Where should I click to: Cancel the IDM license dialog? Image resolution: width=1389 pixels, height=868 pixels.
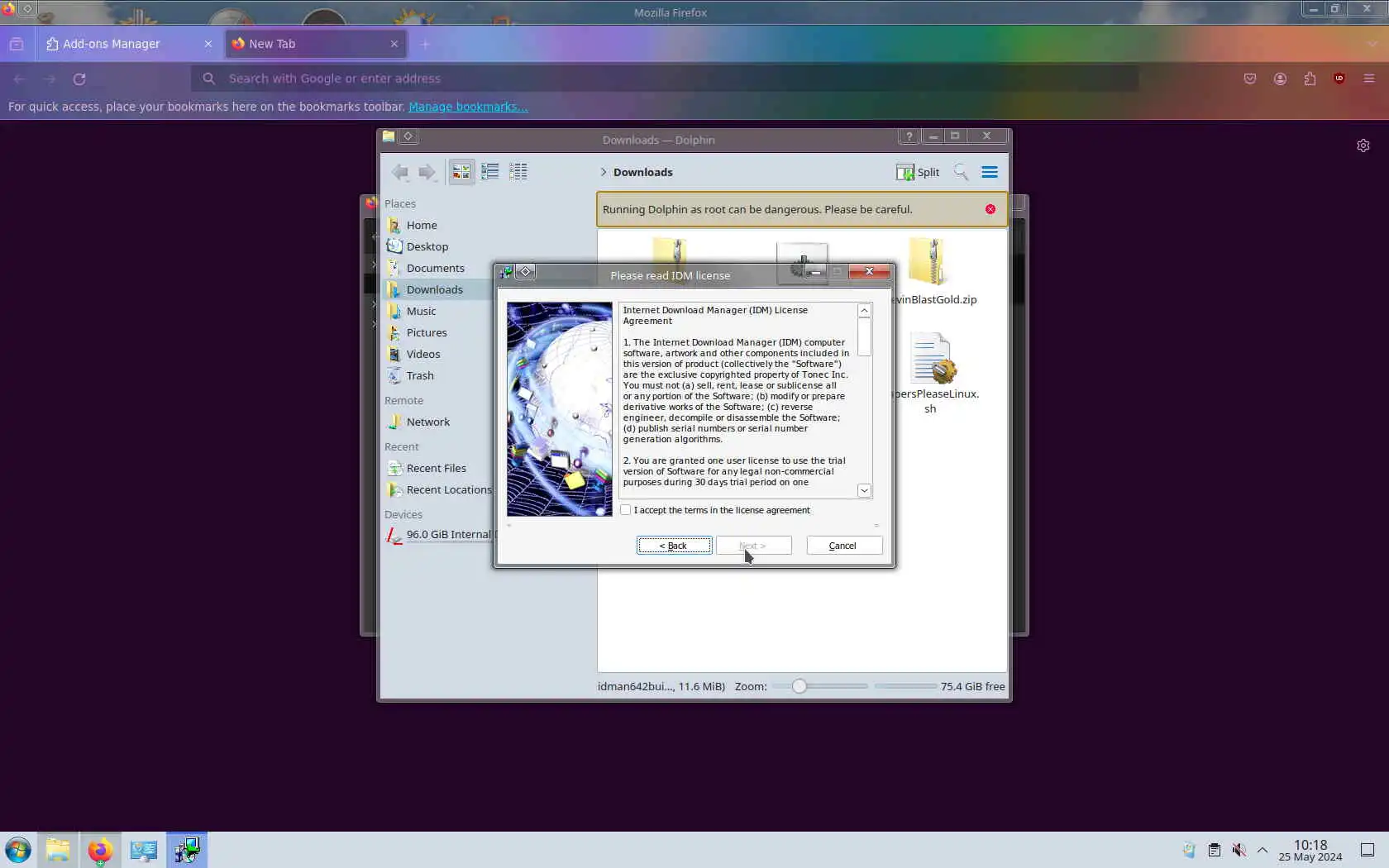pyautogui.click(x=843, y=546)
